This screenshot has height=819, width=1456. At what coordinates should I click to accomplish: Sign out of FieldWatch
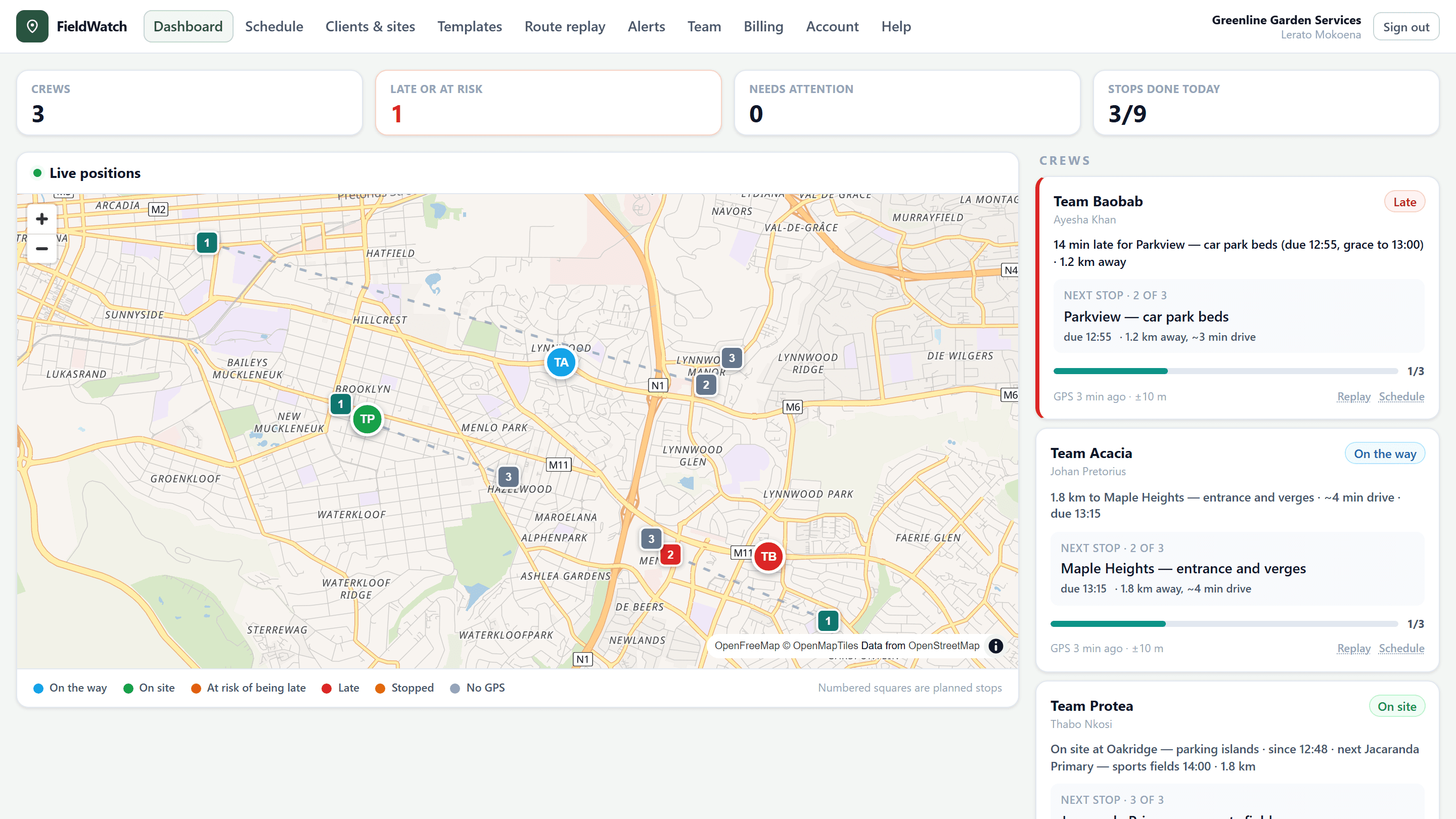click(x=1405, y=27)
